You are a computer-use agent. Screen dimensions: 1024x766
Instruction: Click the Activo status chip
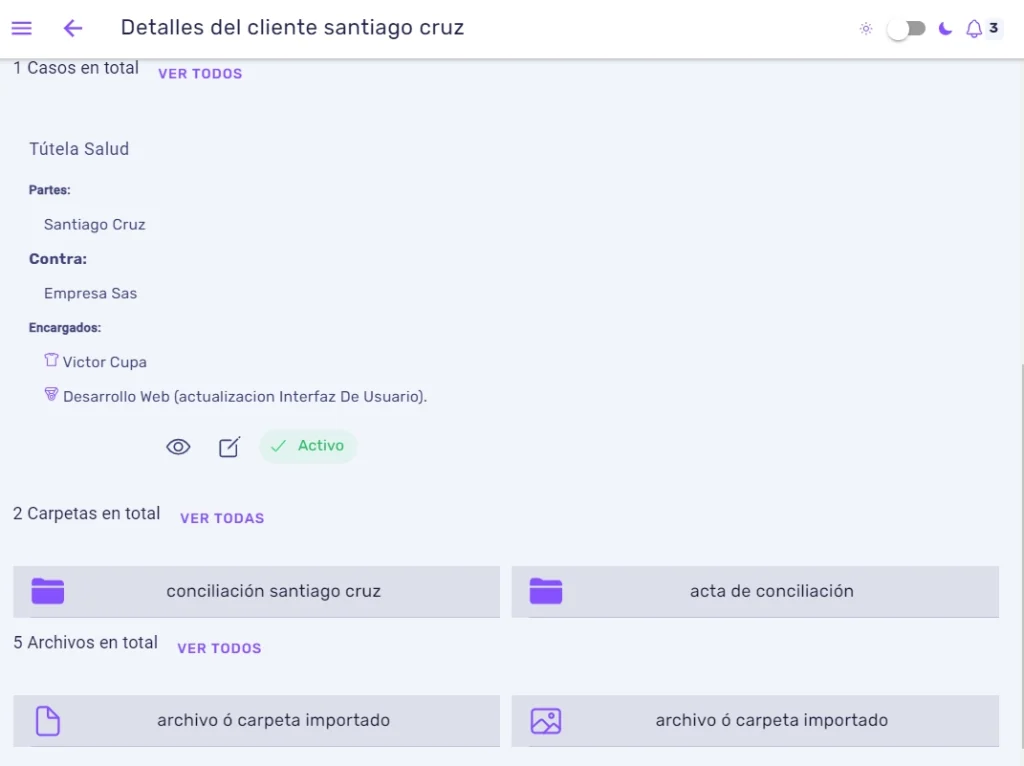click(x=308, y=446)
